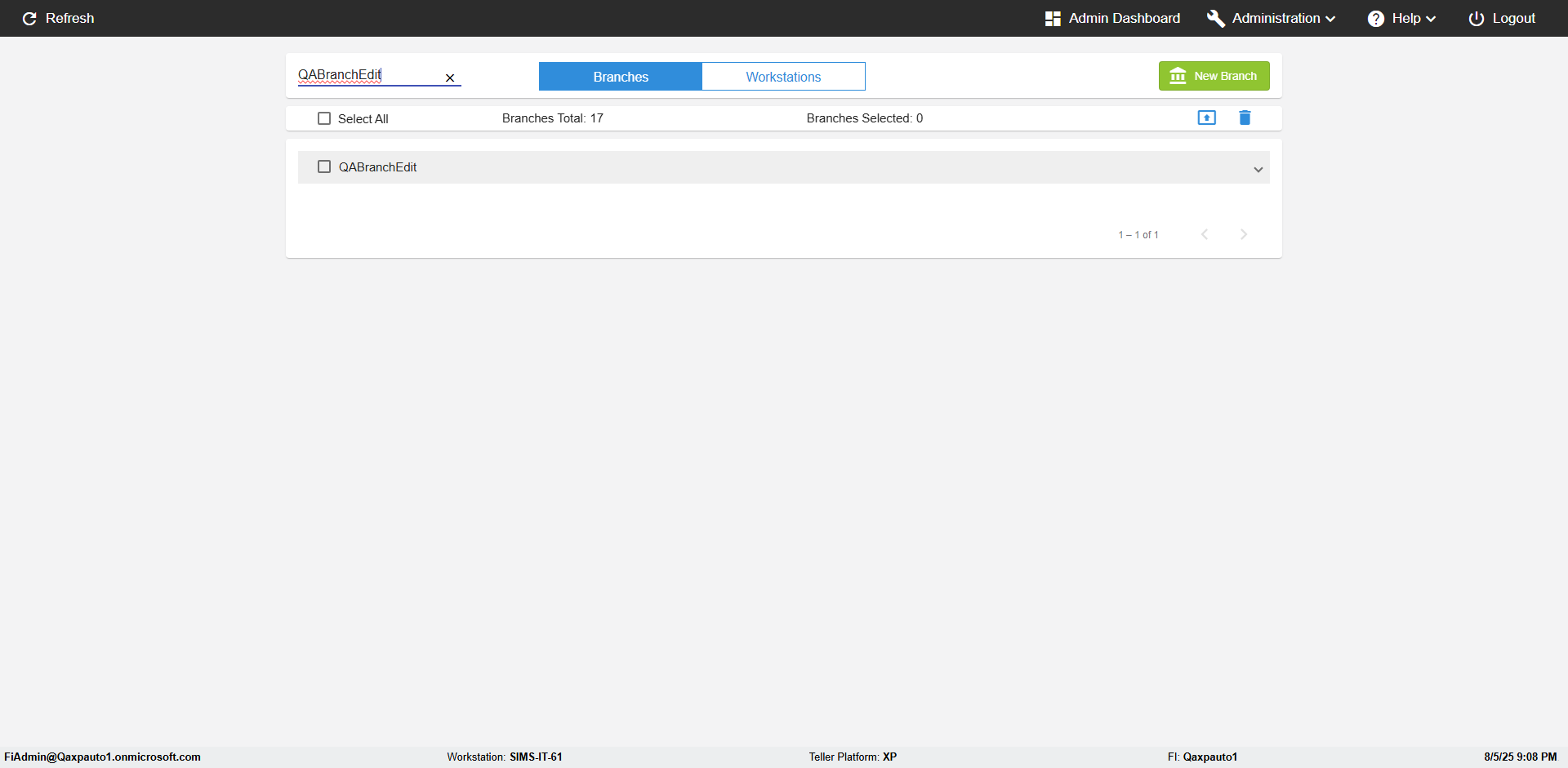Switch to the Branches tab

click(621, 77)
